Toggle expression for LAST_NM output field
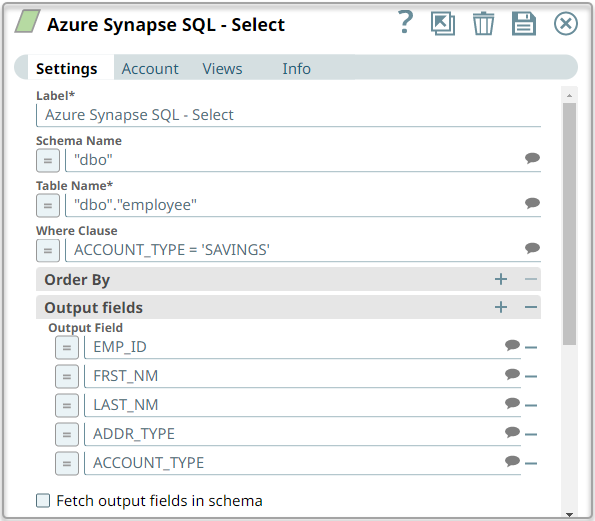Image resolution: width=595 pixels, height=521 pixels. (67, 405)
